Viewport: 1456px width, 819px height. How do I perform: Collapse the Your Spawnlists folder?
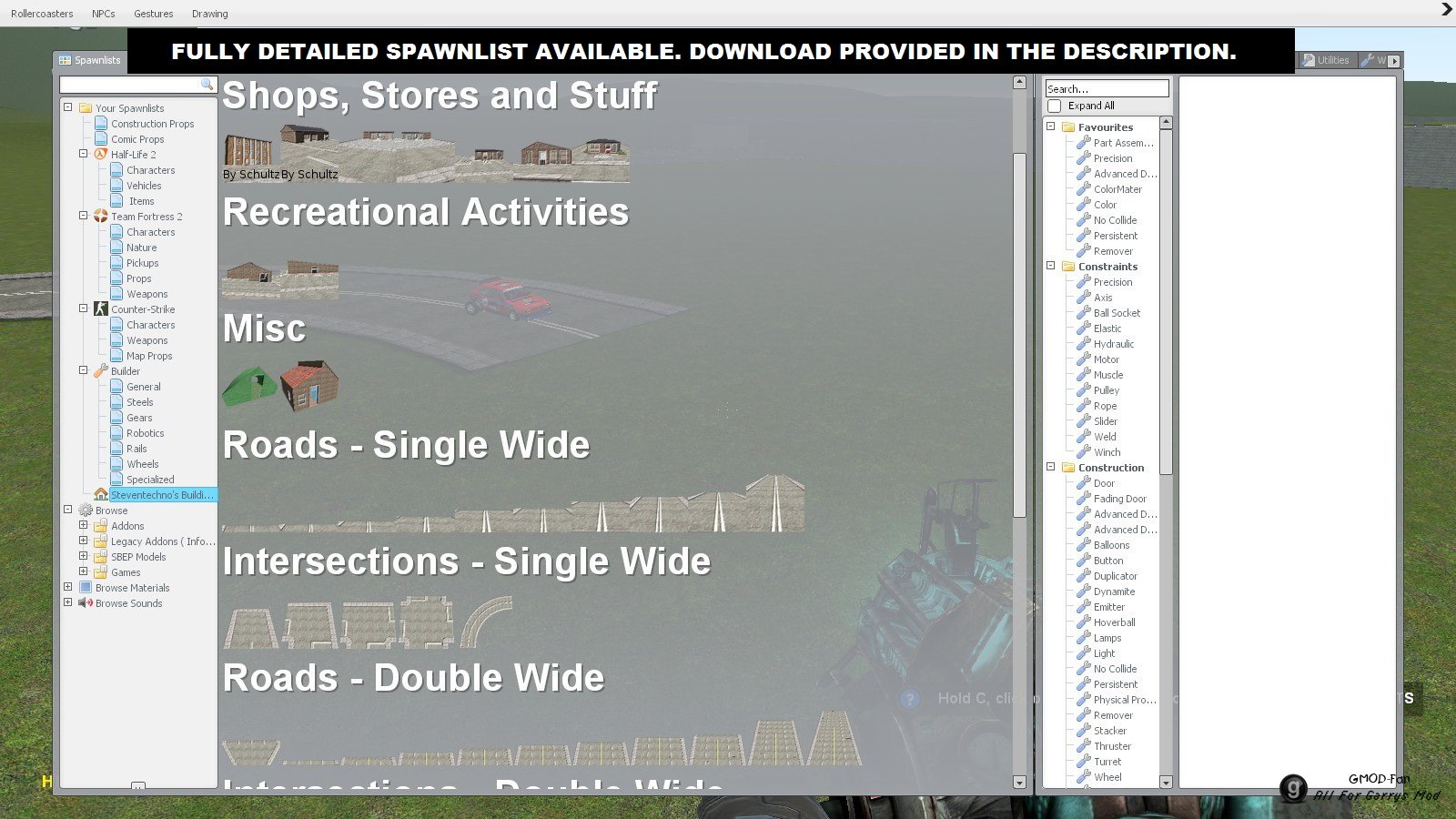tap(68, 107)
